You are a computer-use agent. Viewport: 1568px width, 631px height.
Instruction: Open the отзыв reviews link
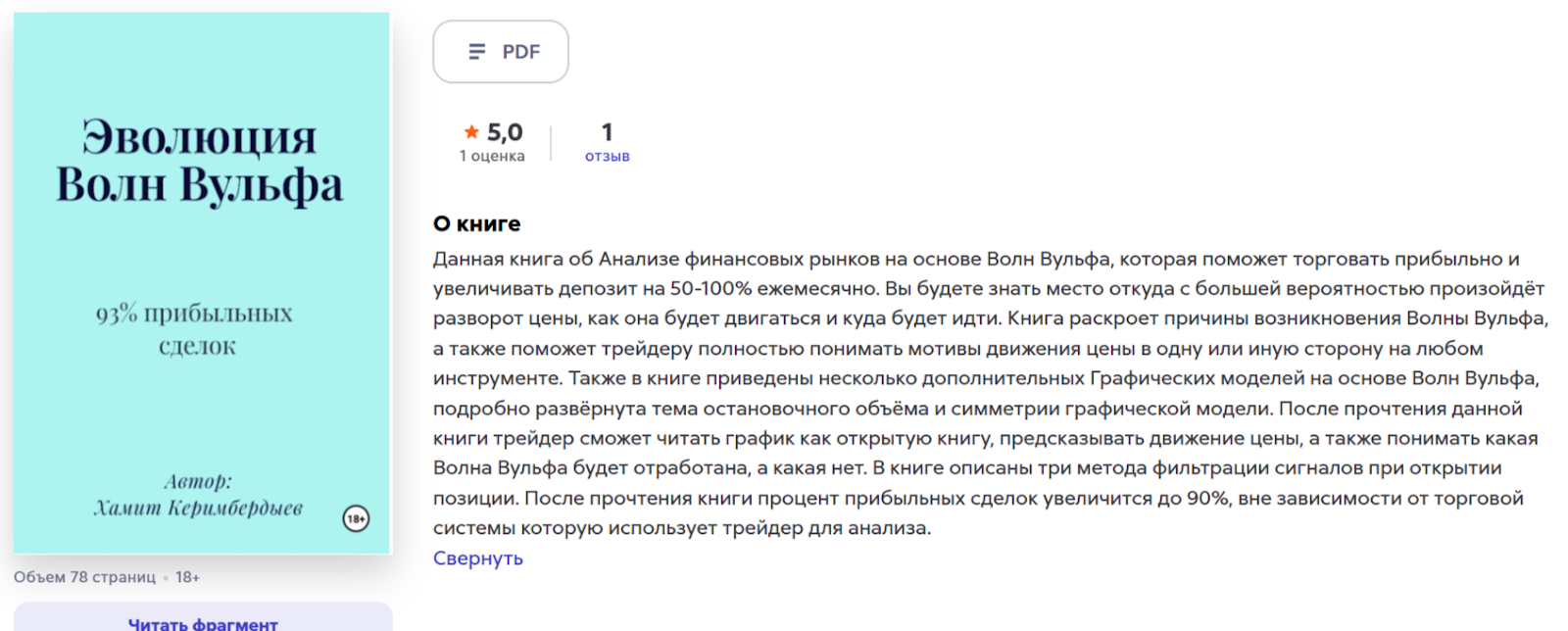[x=609, y=155]
